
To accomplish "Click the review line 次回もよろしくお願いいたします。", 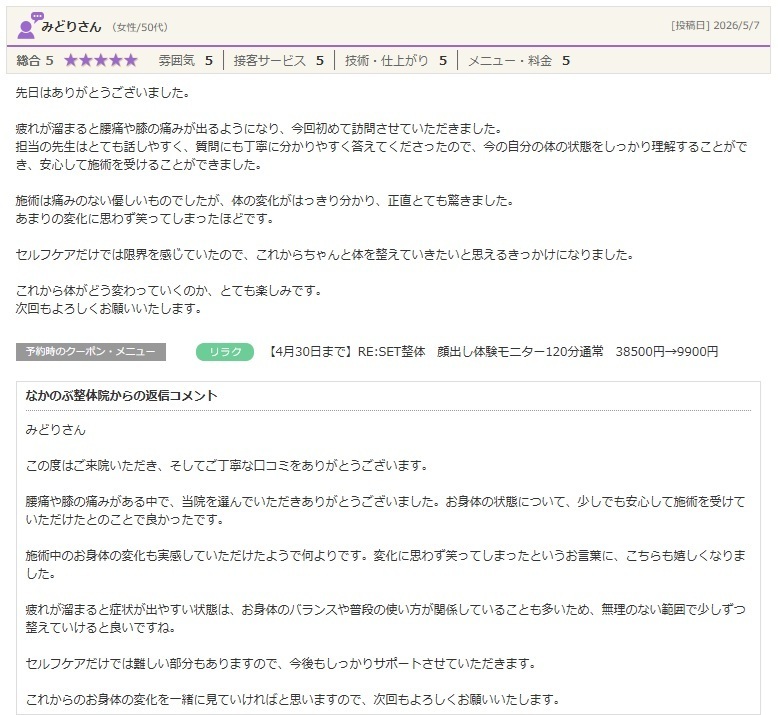I will (x=109, y=308).
